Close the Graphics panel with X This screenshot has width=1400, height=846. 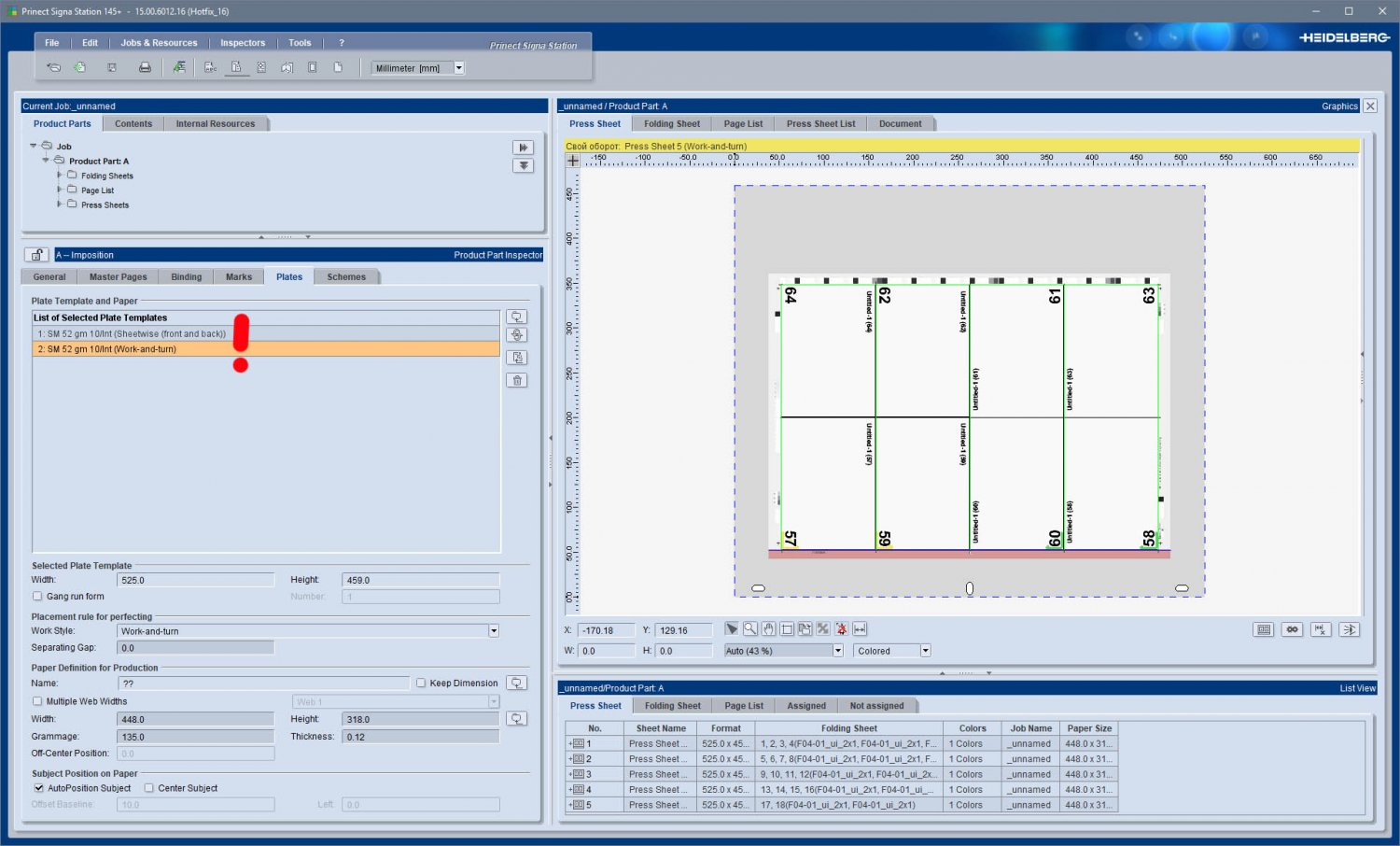(x=1370, y=106)
